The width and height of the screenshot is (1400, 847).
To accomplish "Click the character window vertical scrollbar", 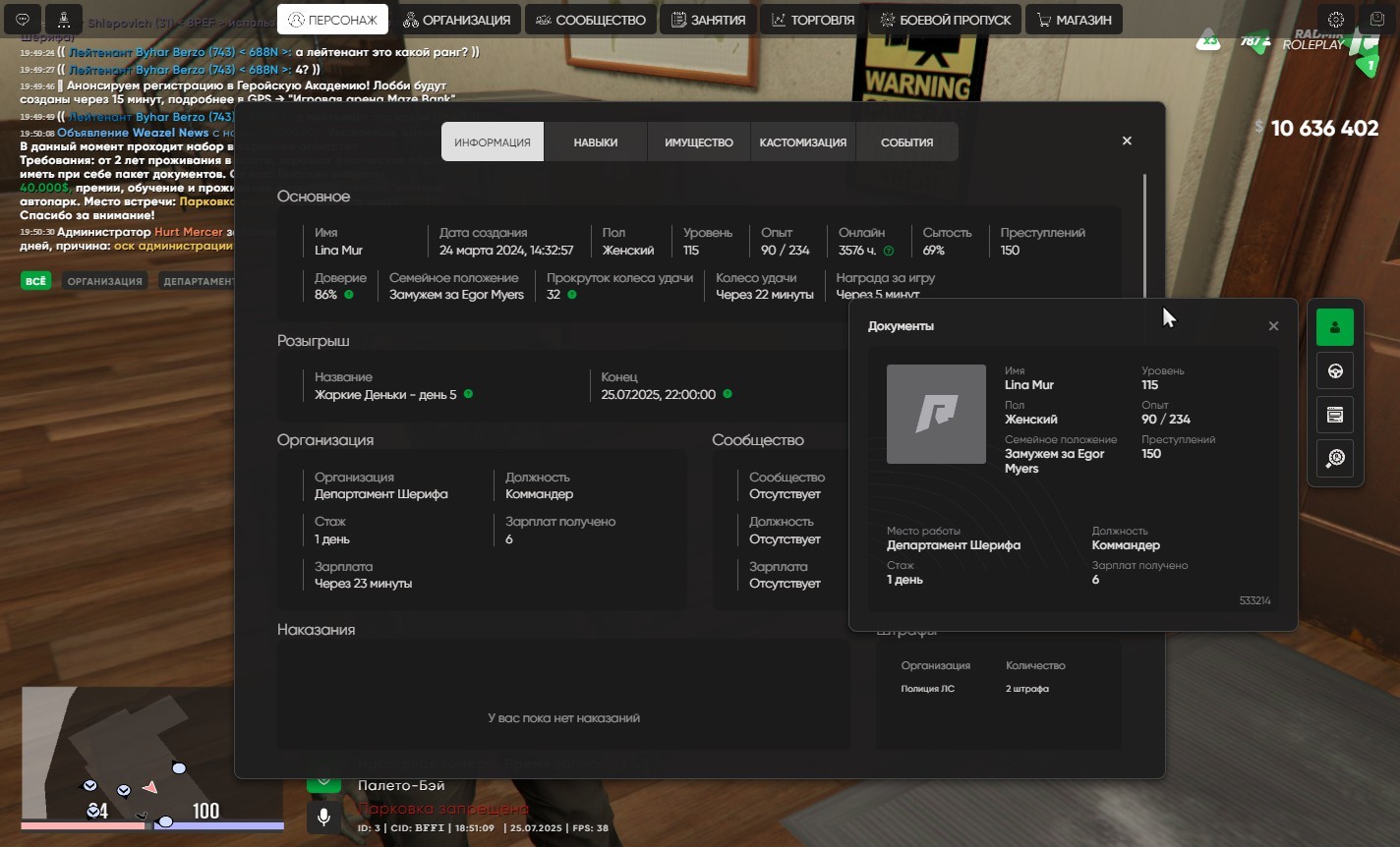I will pos(1144,235).
